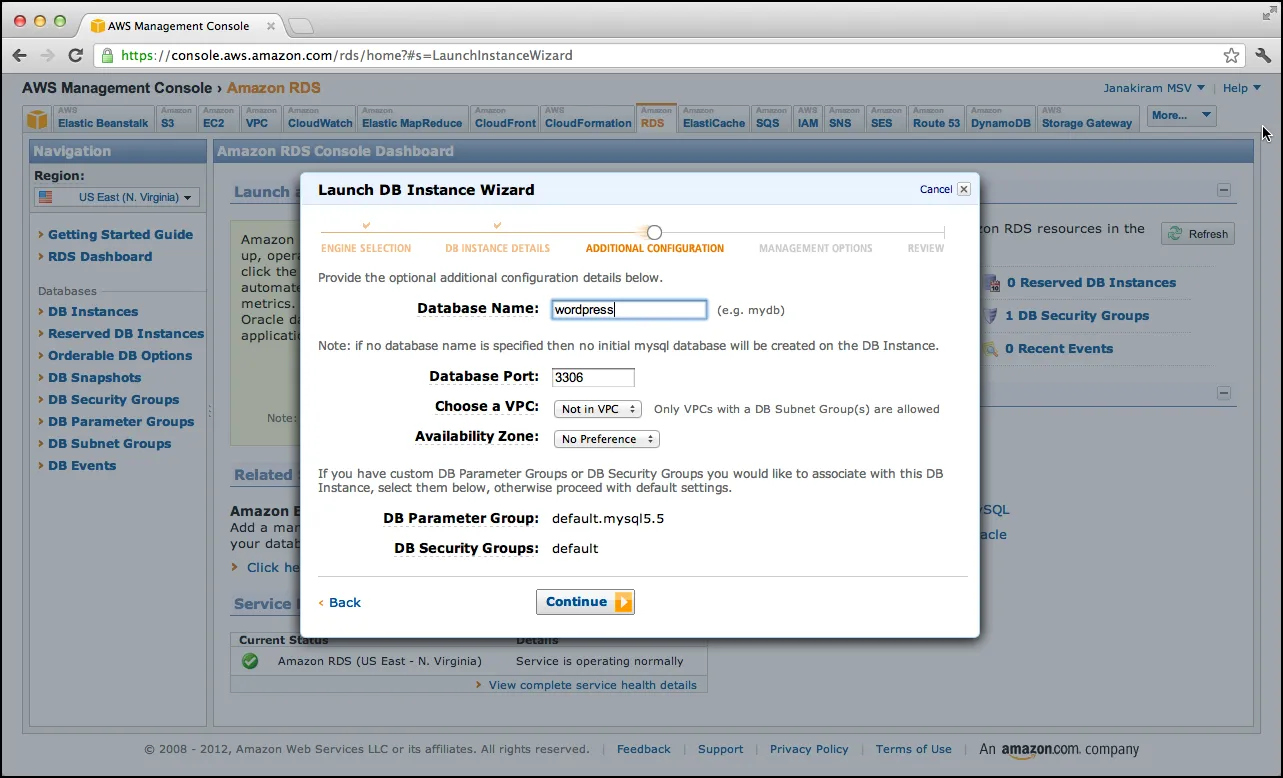Viewport: 1283px width, 778px height.
Task: Click View complete service health details
Action: tap(593, 685)
